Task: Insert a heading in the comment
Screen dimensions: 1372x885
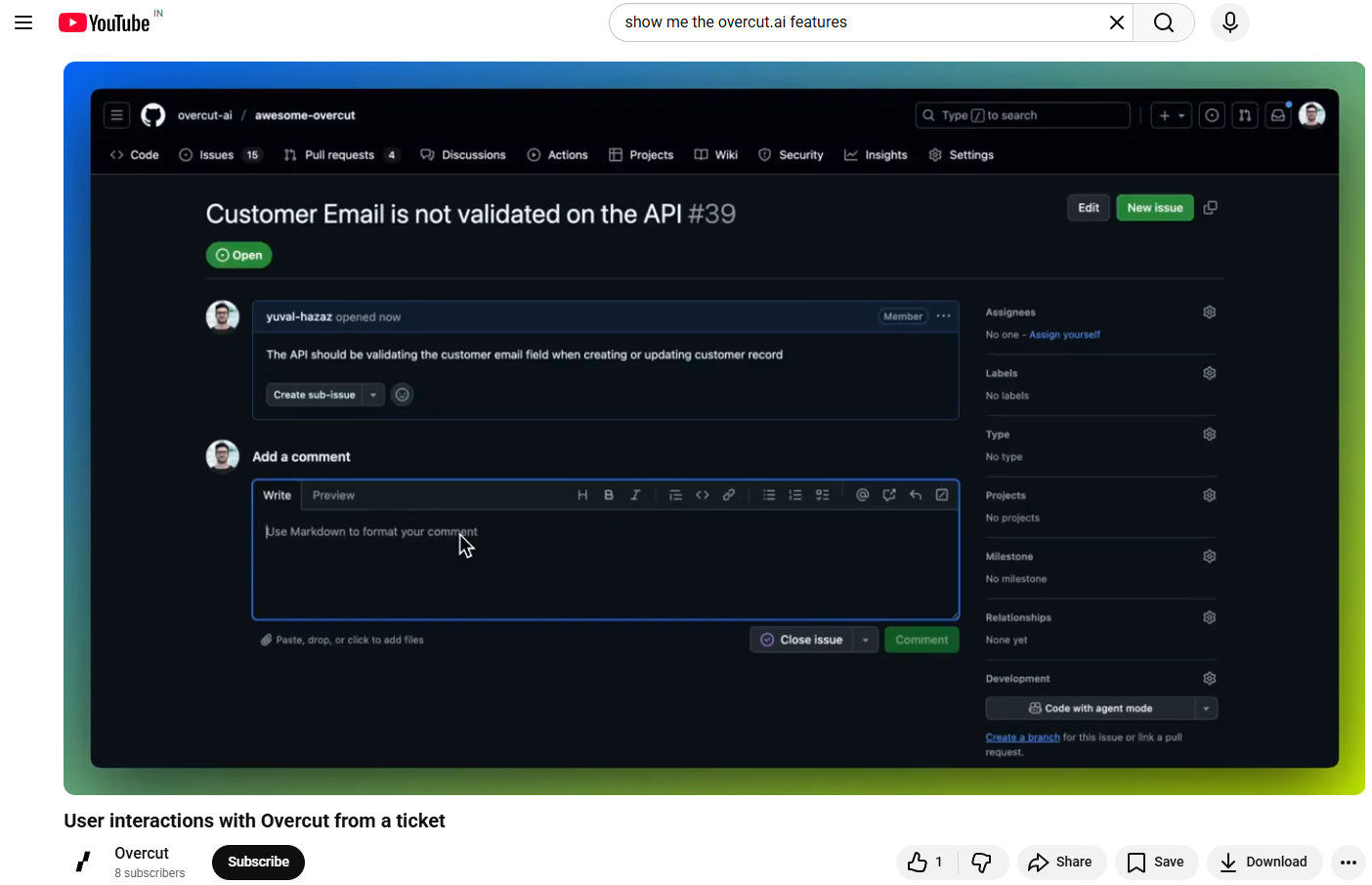Action: tap(582, 495)
